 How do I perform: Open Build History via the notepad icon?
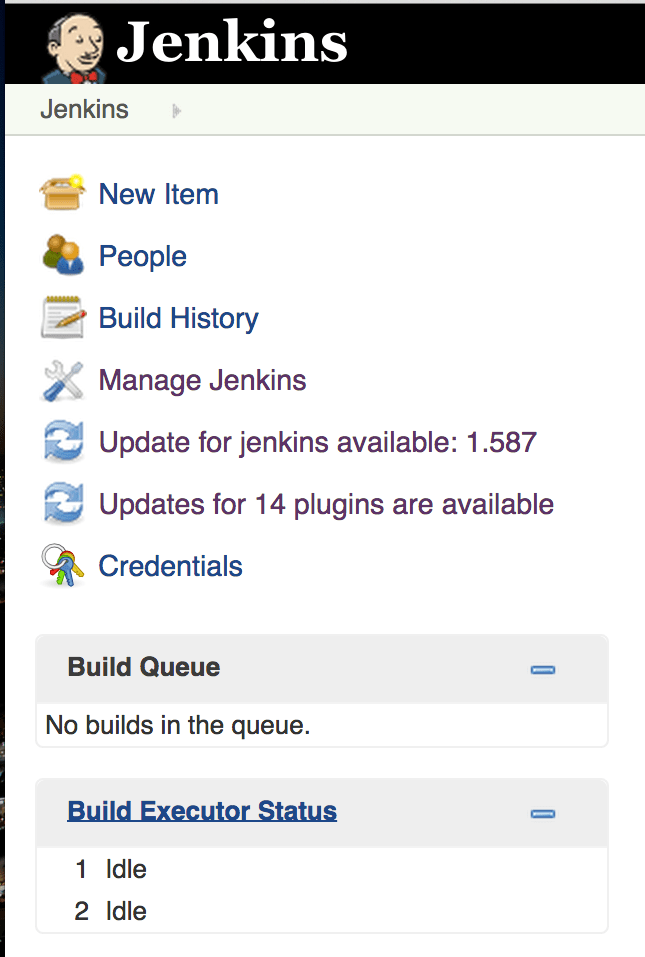click(x=62, y=317)
